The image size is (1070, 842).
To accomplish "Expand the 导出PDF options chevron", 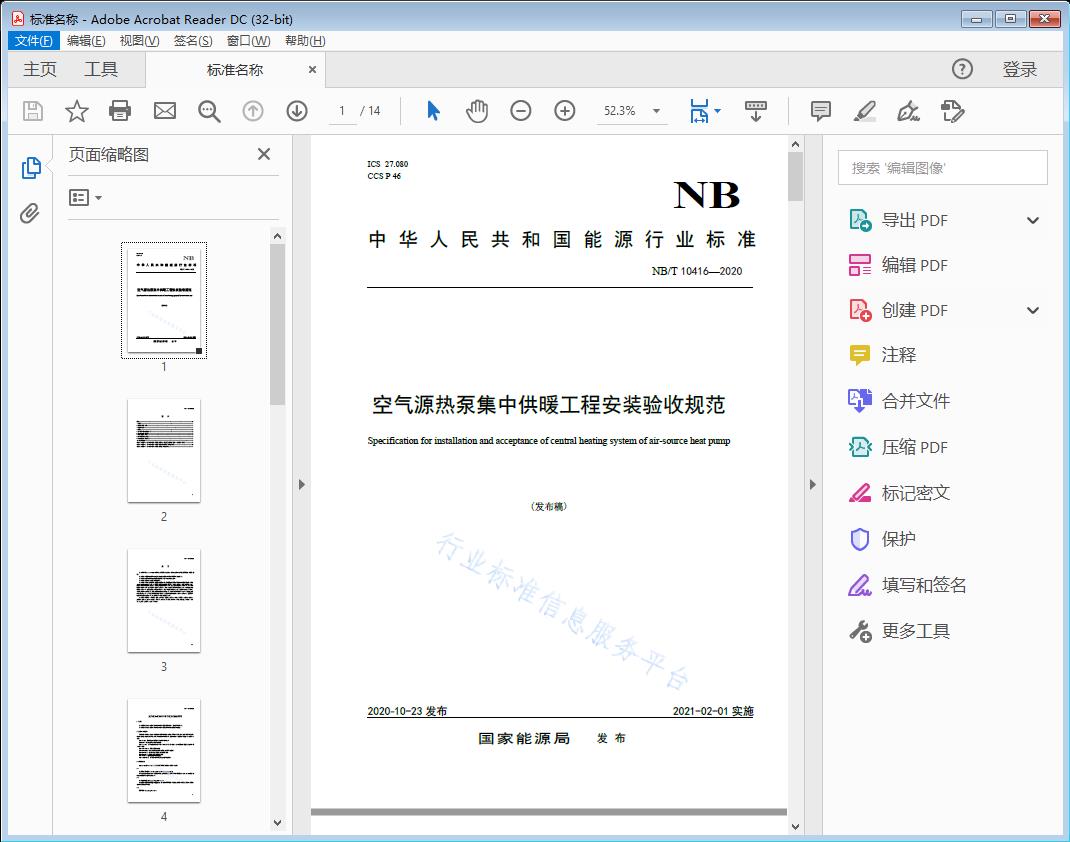I will tap(1032, 219).
